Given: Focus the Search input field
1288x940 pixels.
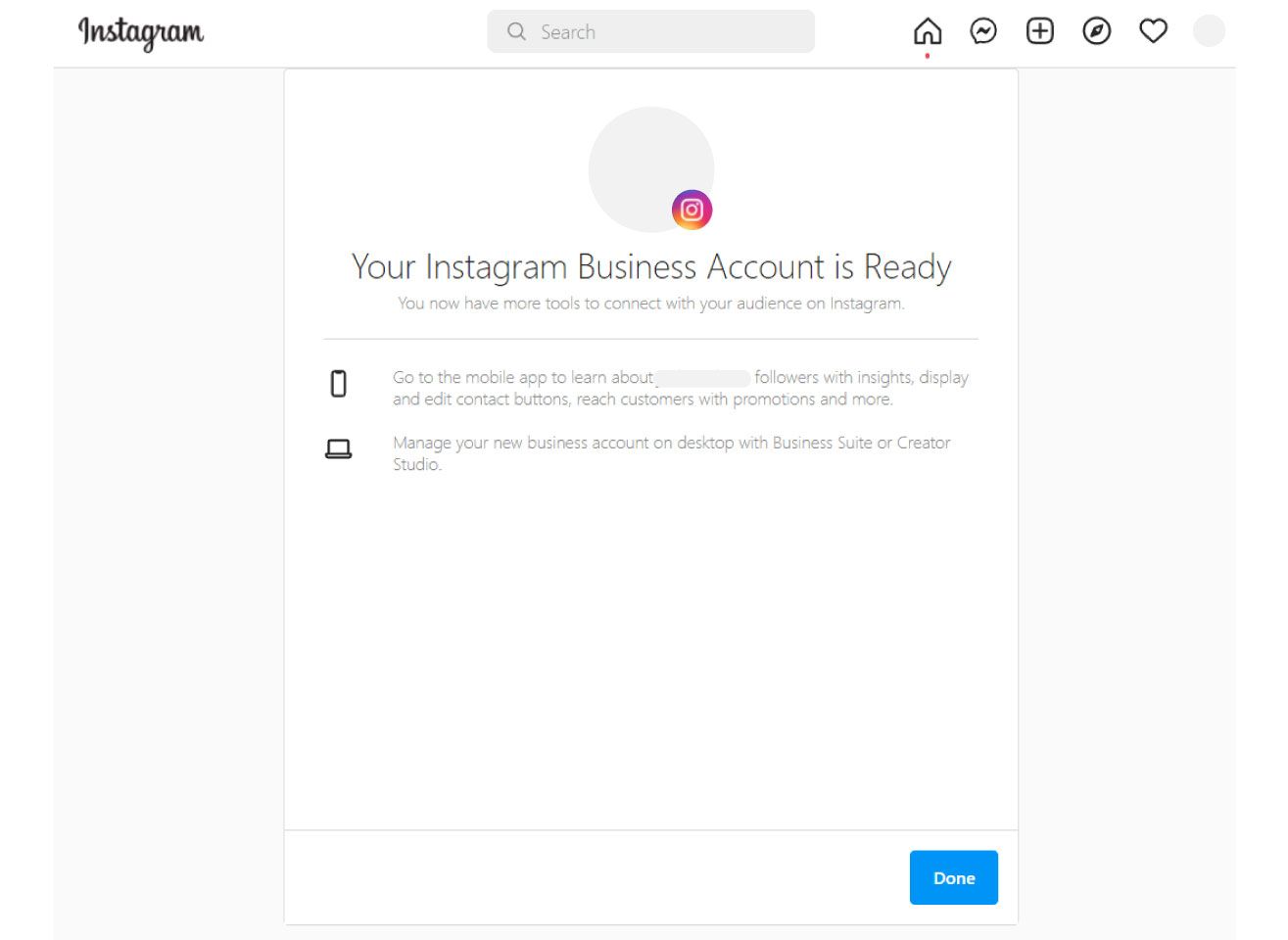Looking at the screenshot, I should [x=650, y=31].
